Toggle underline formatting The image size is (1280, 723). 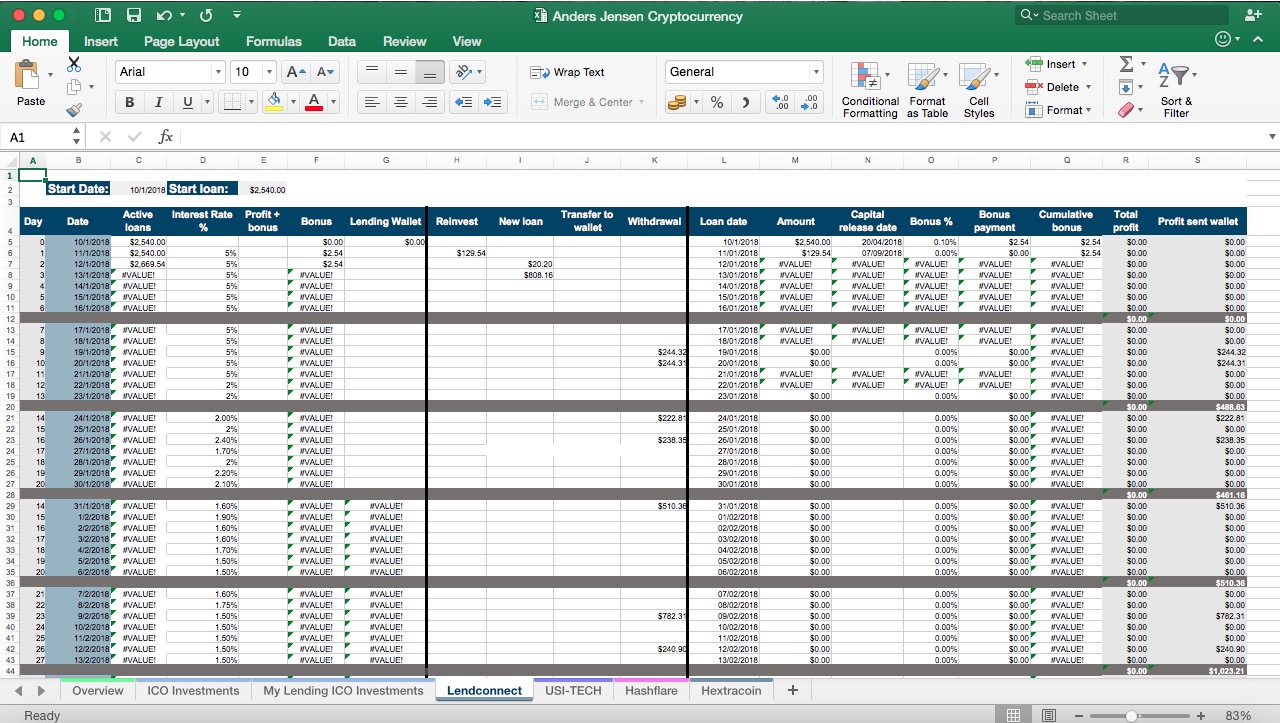point(187,101)
